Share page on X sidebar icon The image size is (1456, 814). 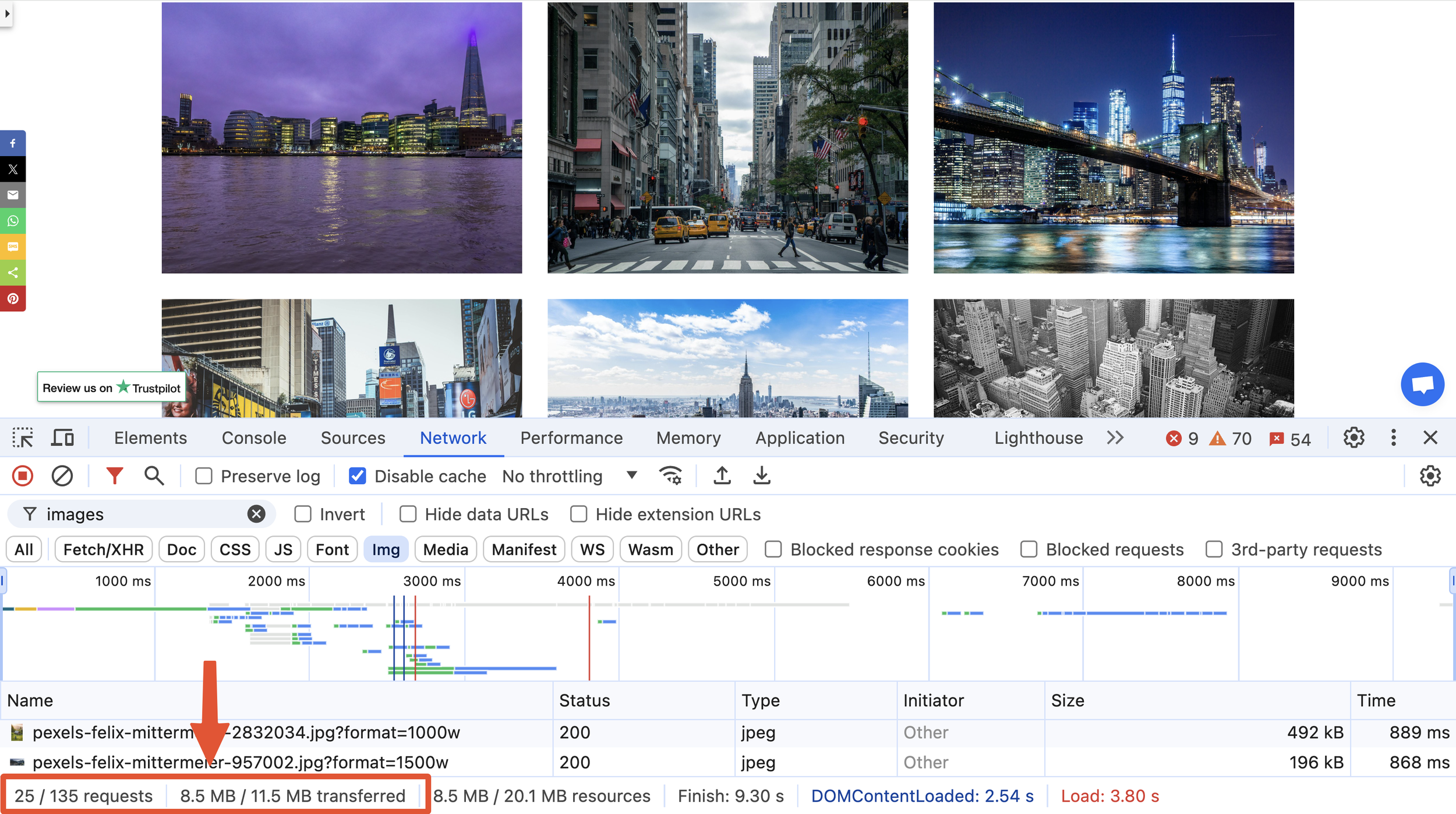click(x=13, y=170)
